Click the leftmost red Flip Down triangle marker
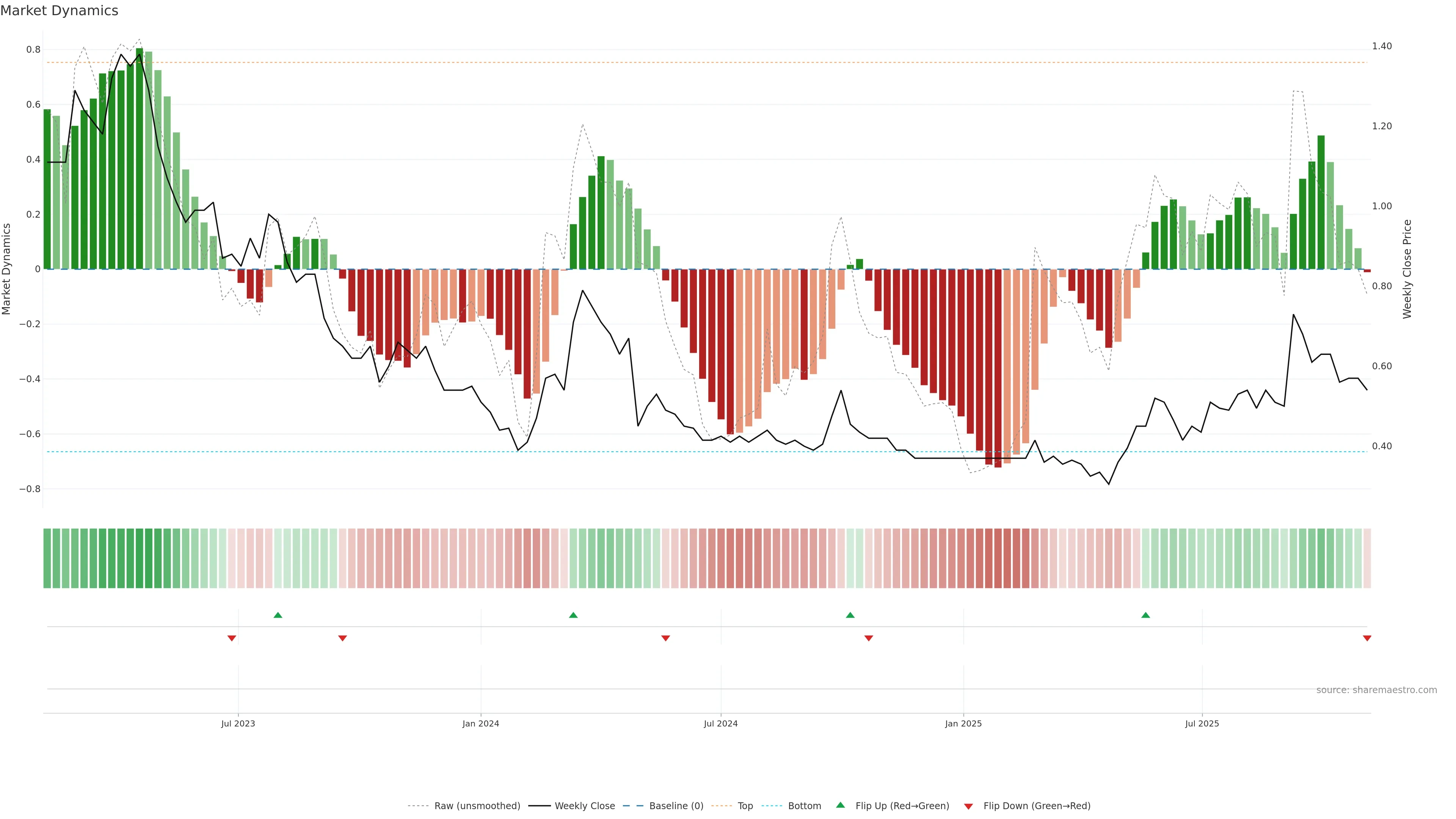Image resolution: width=1456 pixels, height=819 pixels. (x=232, y=638)
